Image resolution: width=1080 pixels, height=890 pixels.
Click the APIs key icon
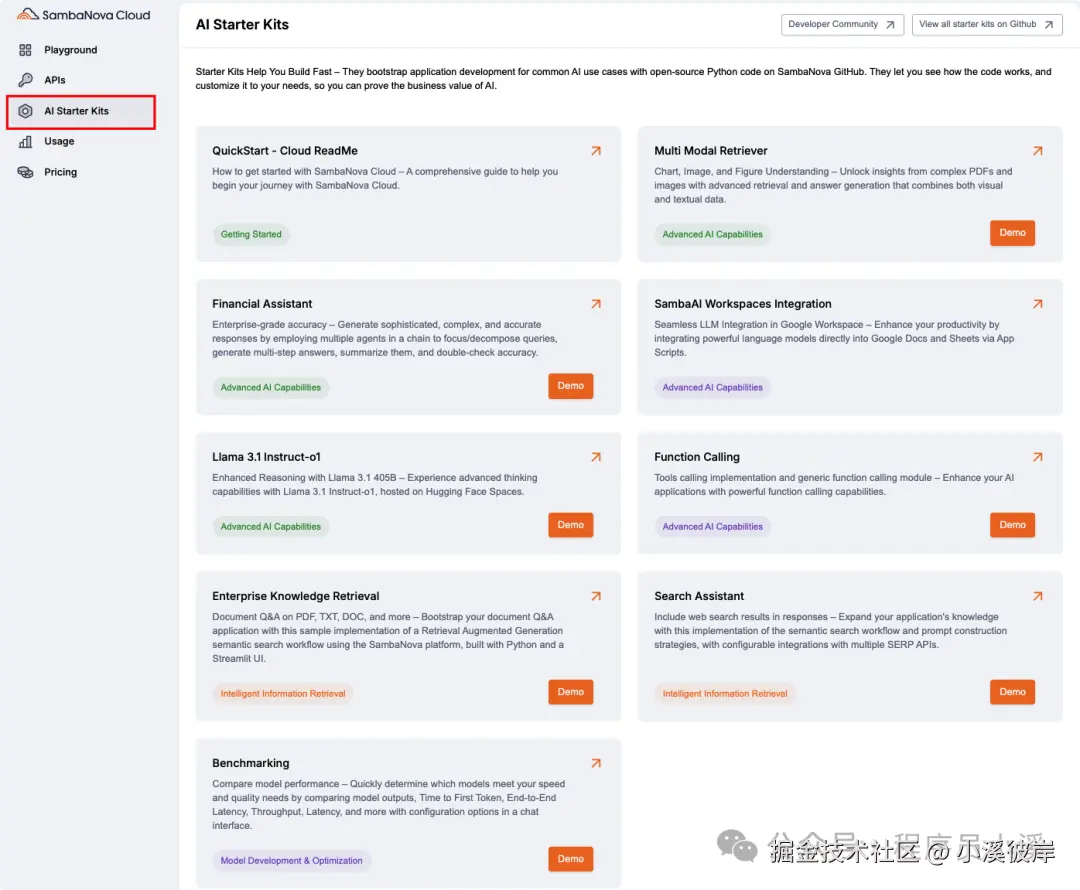tap(25, 80)
